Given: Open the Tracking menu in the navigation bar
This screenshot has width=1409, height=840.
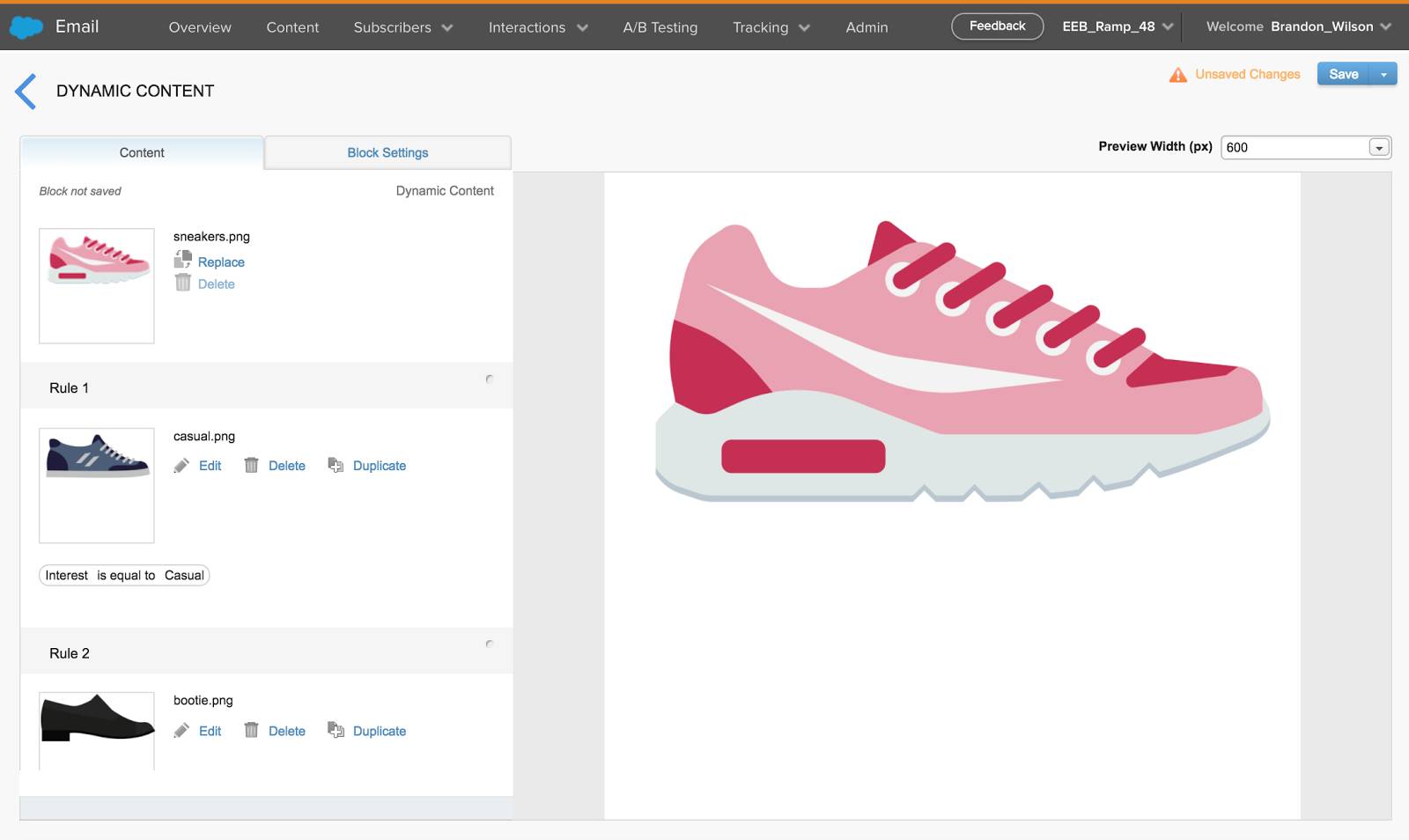Looking at the screenshot, I should pyautogui.click(x=768, y=27).
